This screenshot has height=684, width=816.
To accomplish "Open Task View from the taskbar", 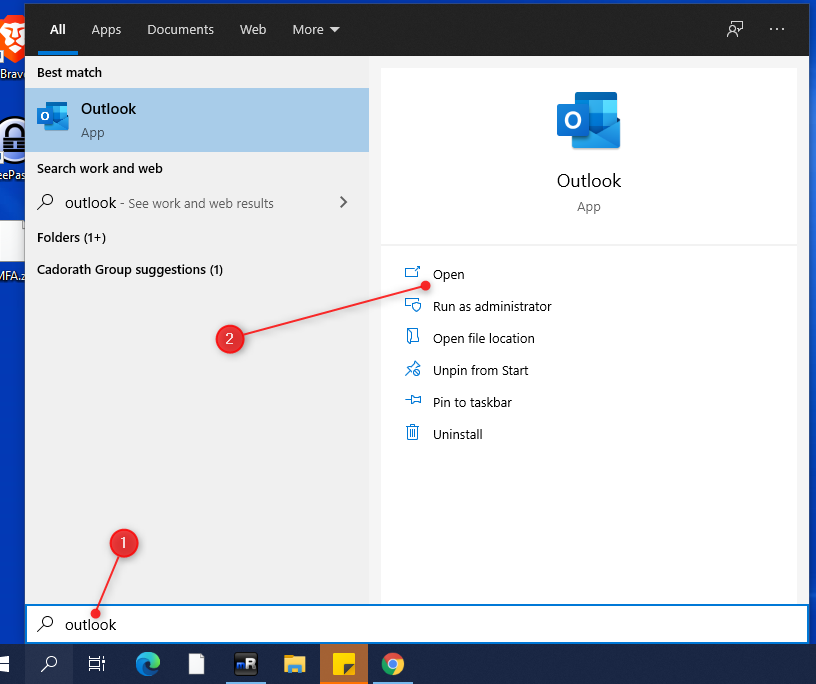I will click(97, 664).
